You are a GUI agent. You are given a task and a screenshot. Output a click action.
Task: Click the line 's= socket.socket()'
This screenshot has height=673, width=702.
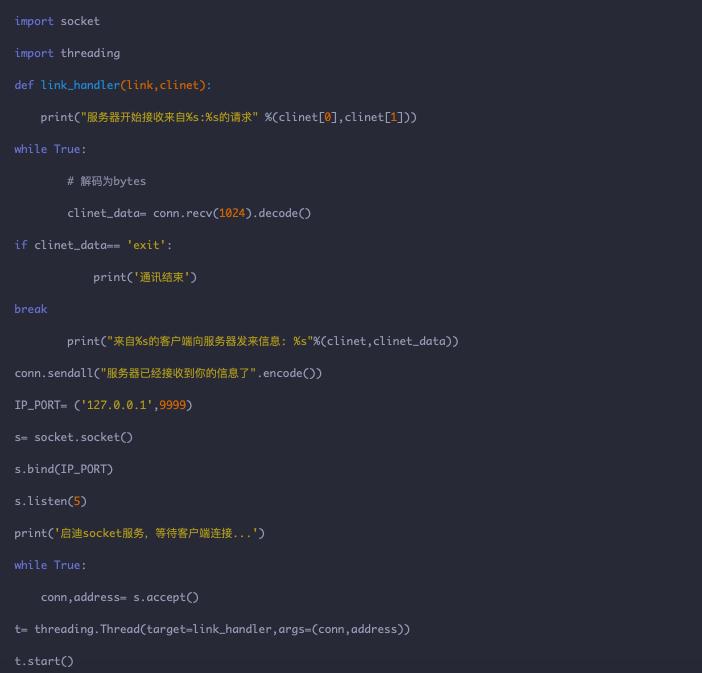click(x=73, y=437)
